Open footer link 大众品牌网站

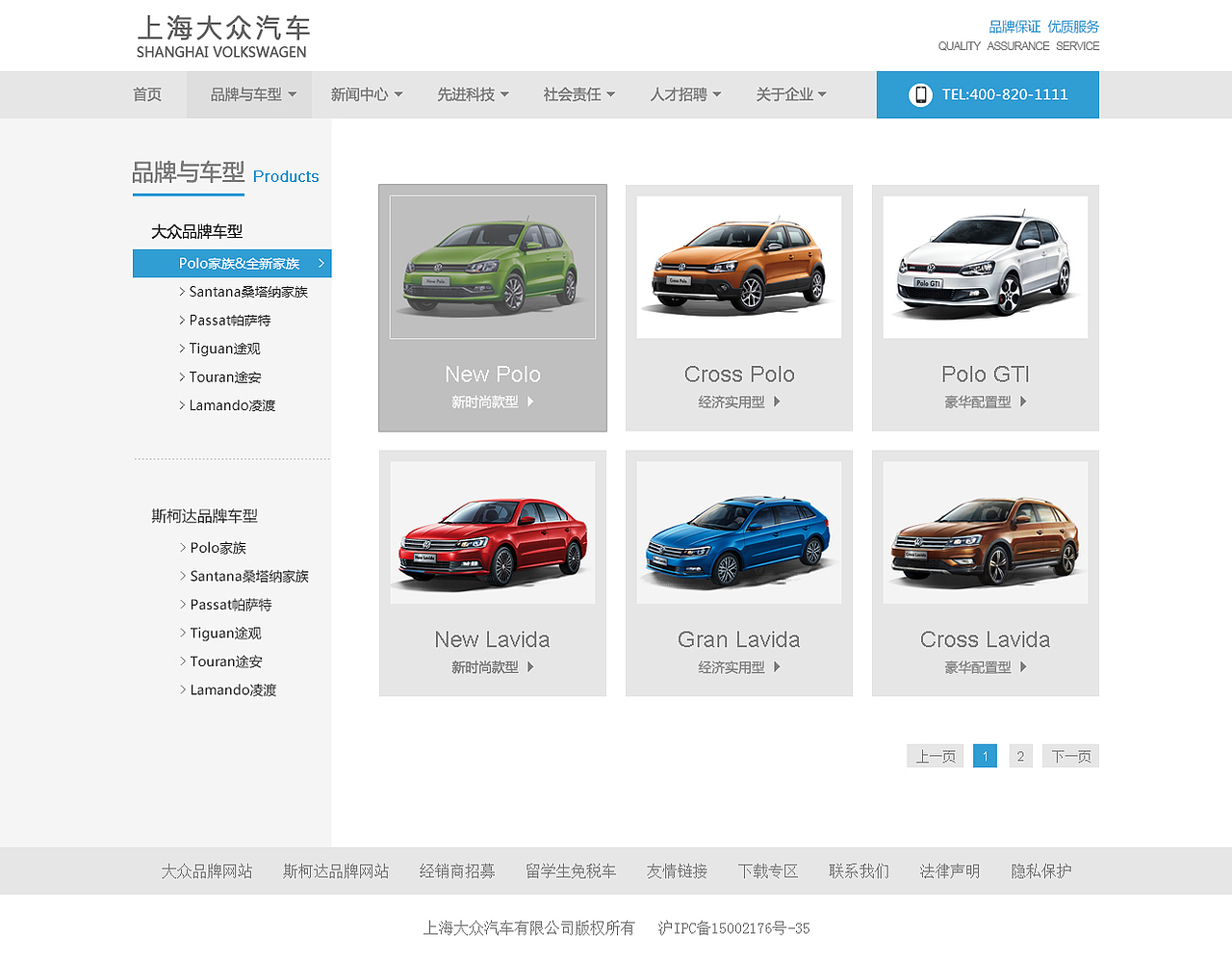tap(207, 871)
